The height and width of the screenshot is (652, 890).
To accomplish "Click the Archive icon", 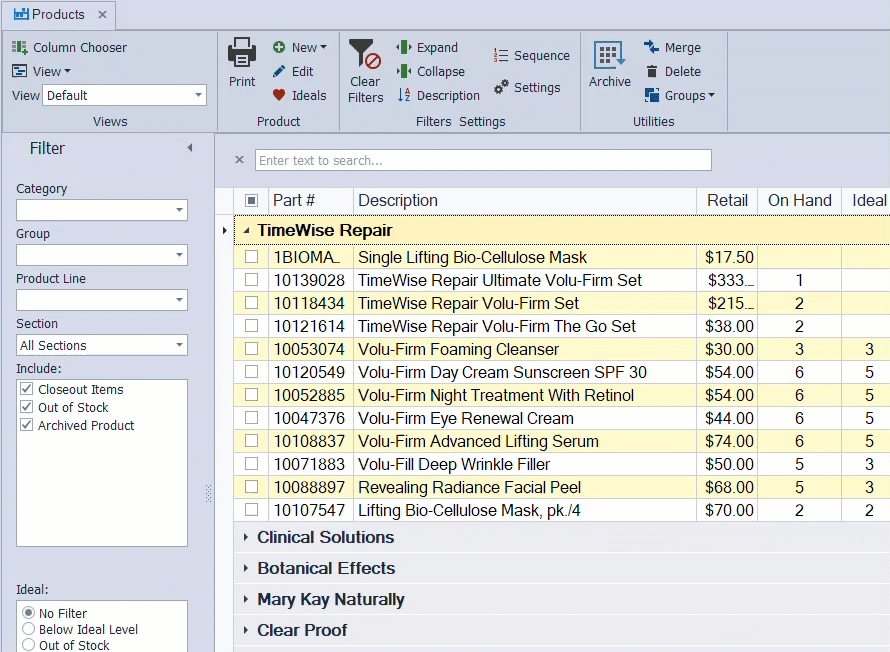I will pos(609,54).
